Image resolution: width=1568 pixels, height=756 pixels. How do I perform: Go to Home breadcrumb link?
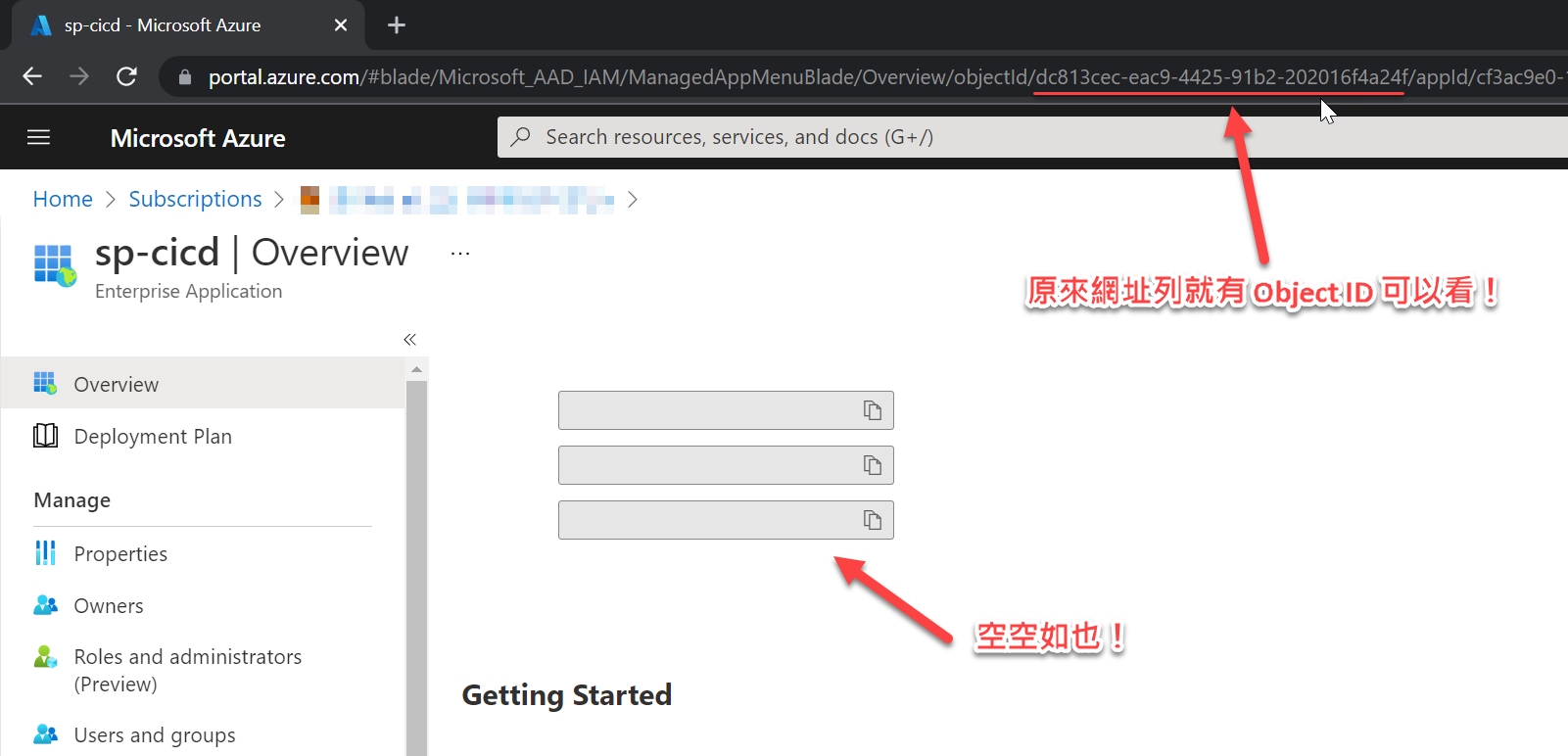[63, 199]
